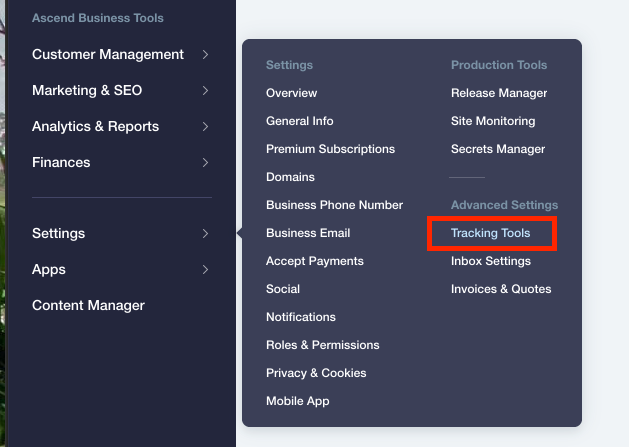Select Site Monitoring tool

tap(493, 121)
